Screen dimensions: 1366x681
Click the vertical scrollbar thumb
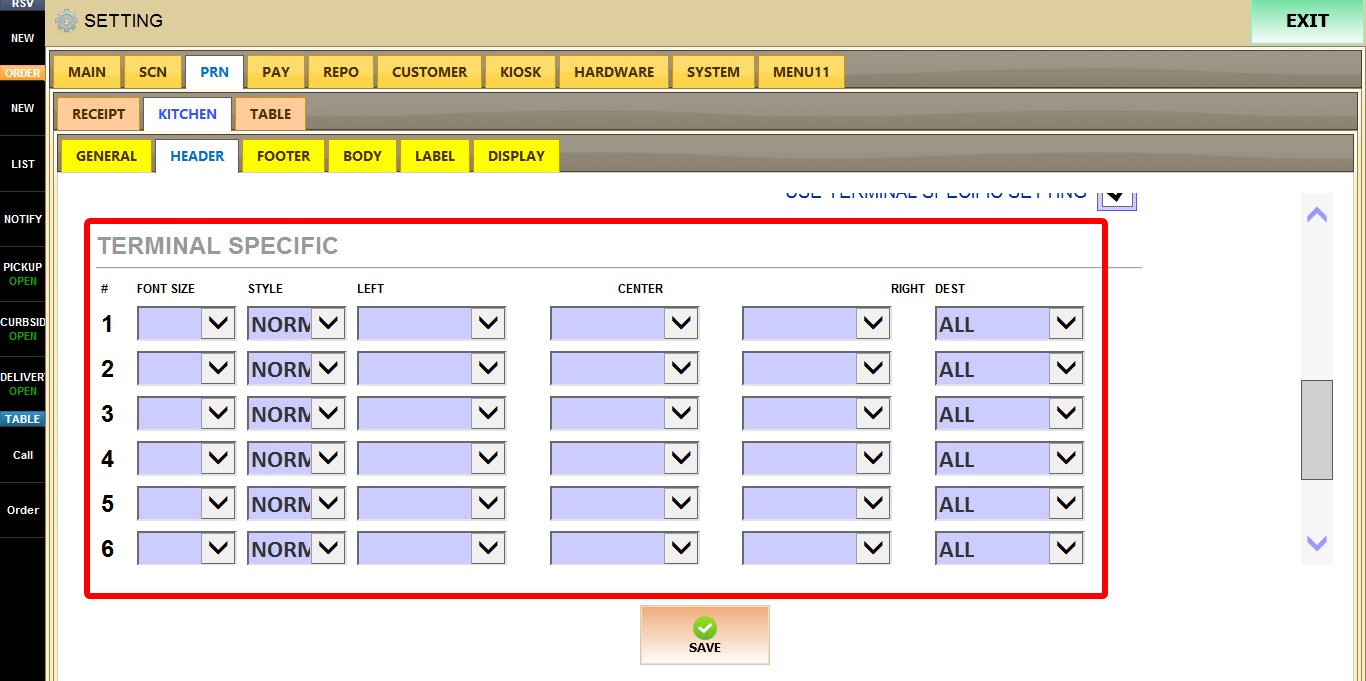click(x=1317, y=430)
